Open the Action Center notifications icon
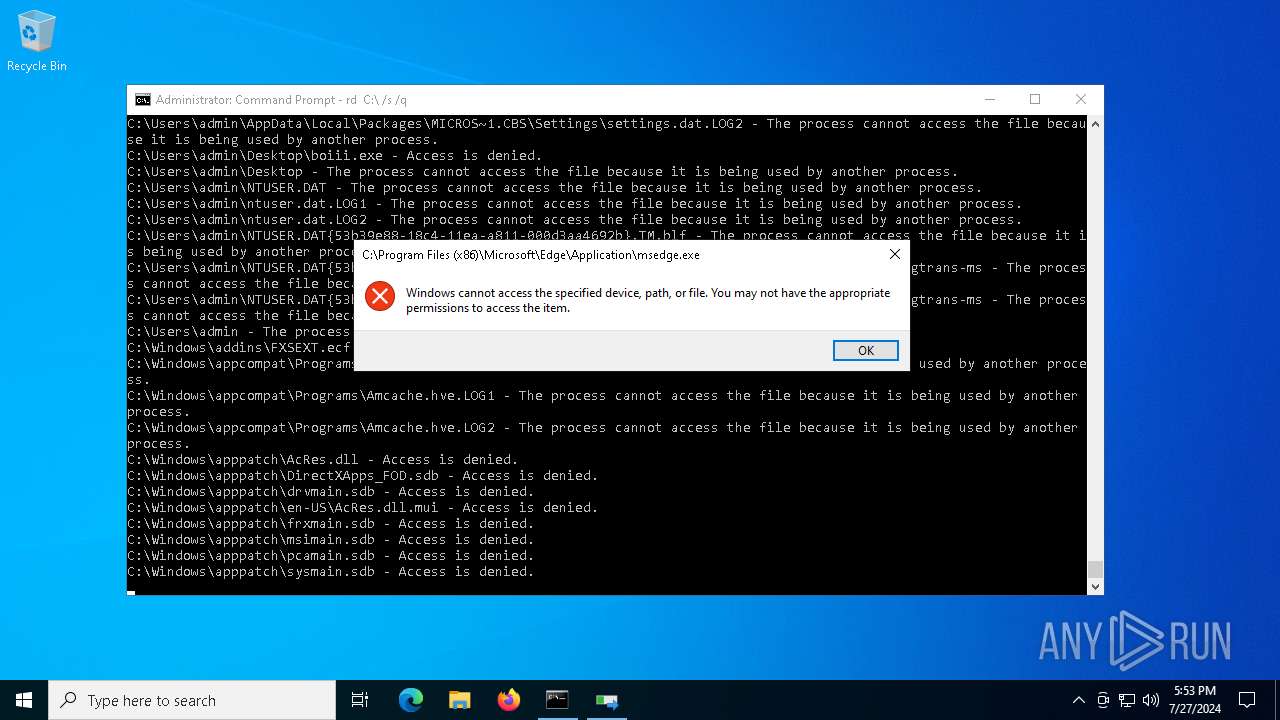The height and width of the screenshot is (720, 1280). [x=1247, y=700]
